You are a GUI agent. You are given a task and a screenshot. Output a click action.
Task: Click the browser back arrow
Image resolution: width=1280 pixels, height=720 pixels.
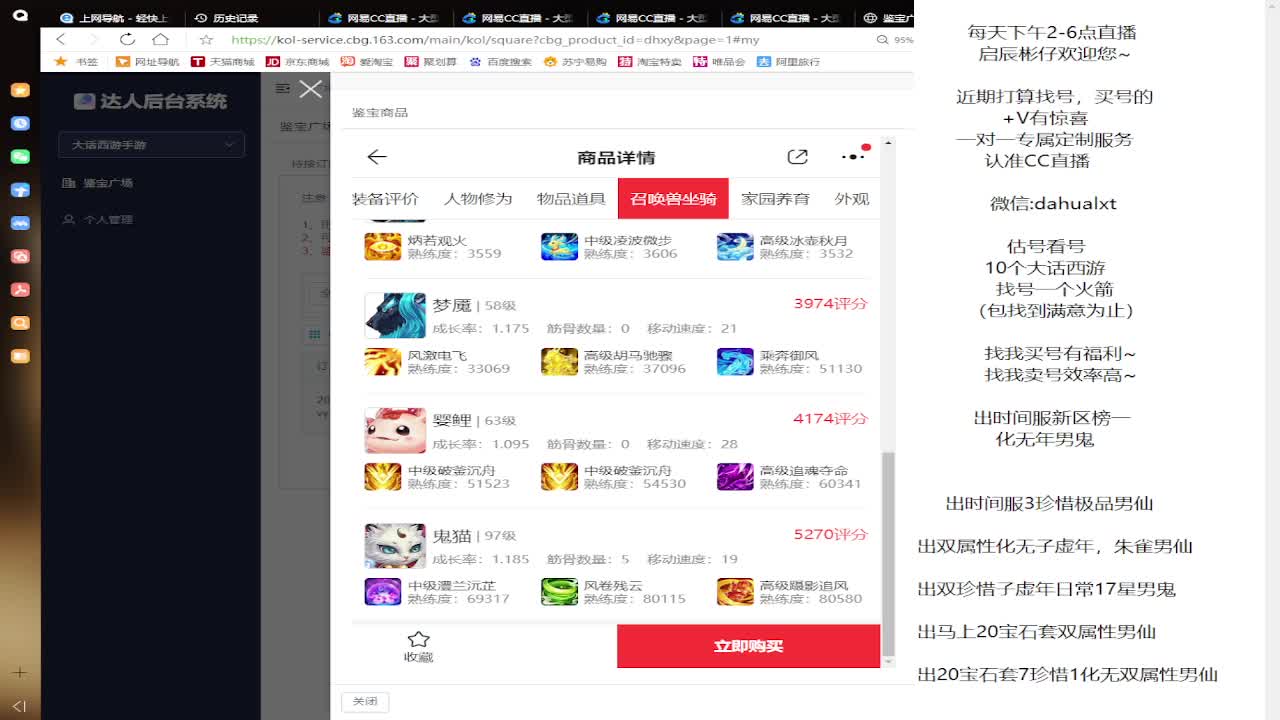point(61,39)
